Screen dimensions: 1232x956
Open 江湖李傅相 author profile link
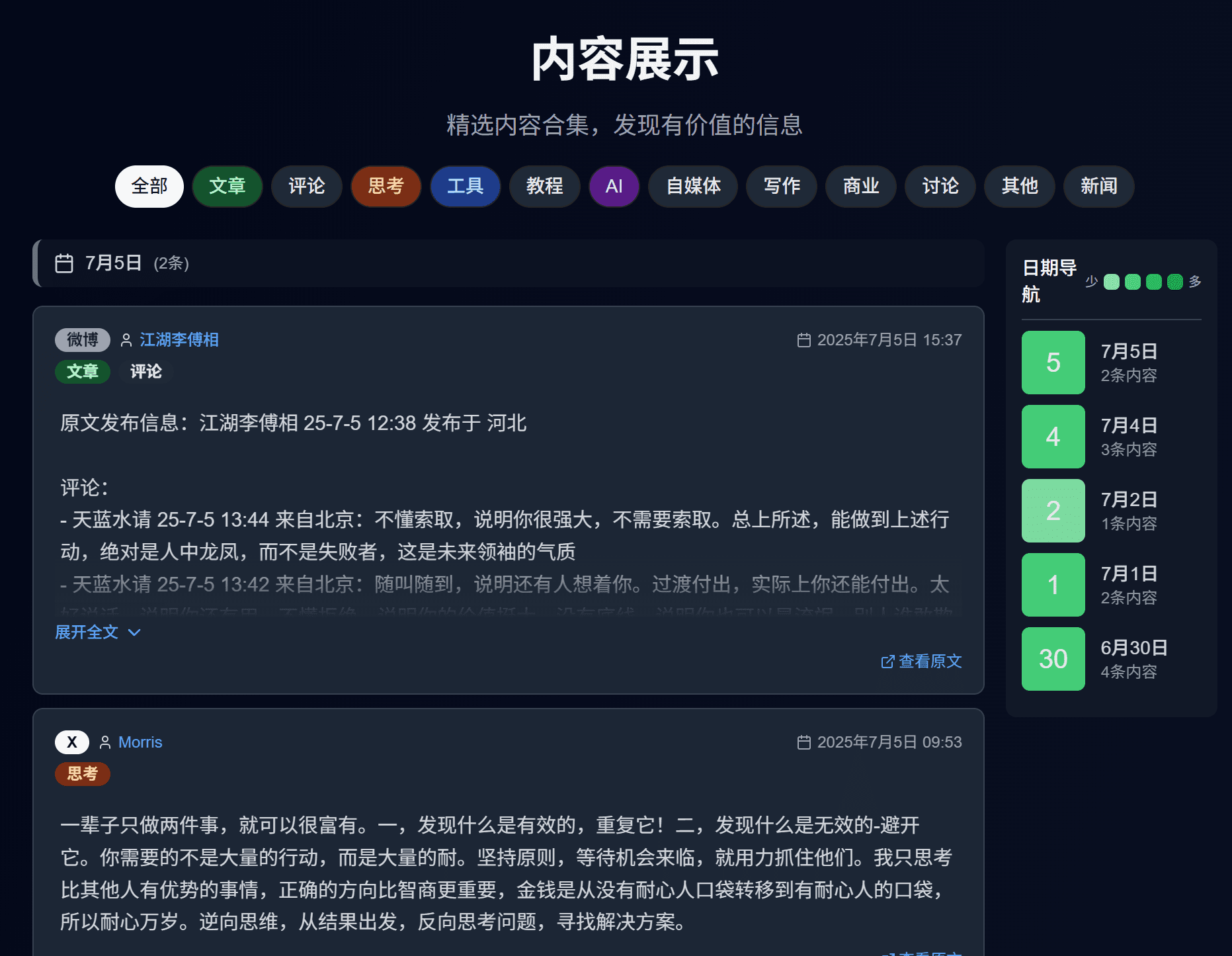click(179, 340)
